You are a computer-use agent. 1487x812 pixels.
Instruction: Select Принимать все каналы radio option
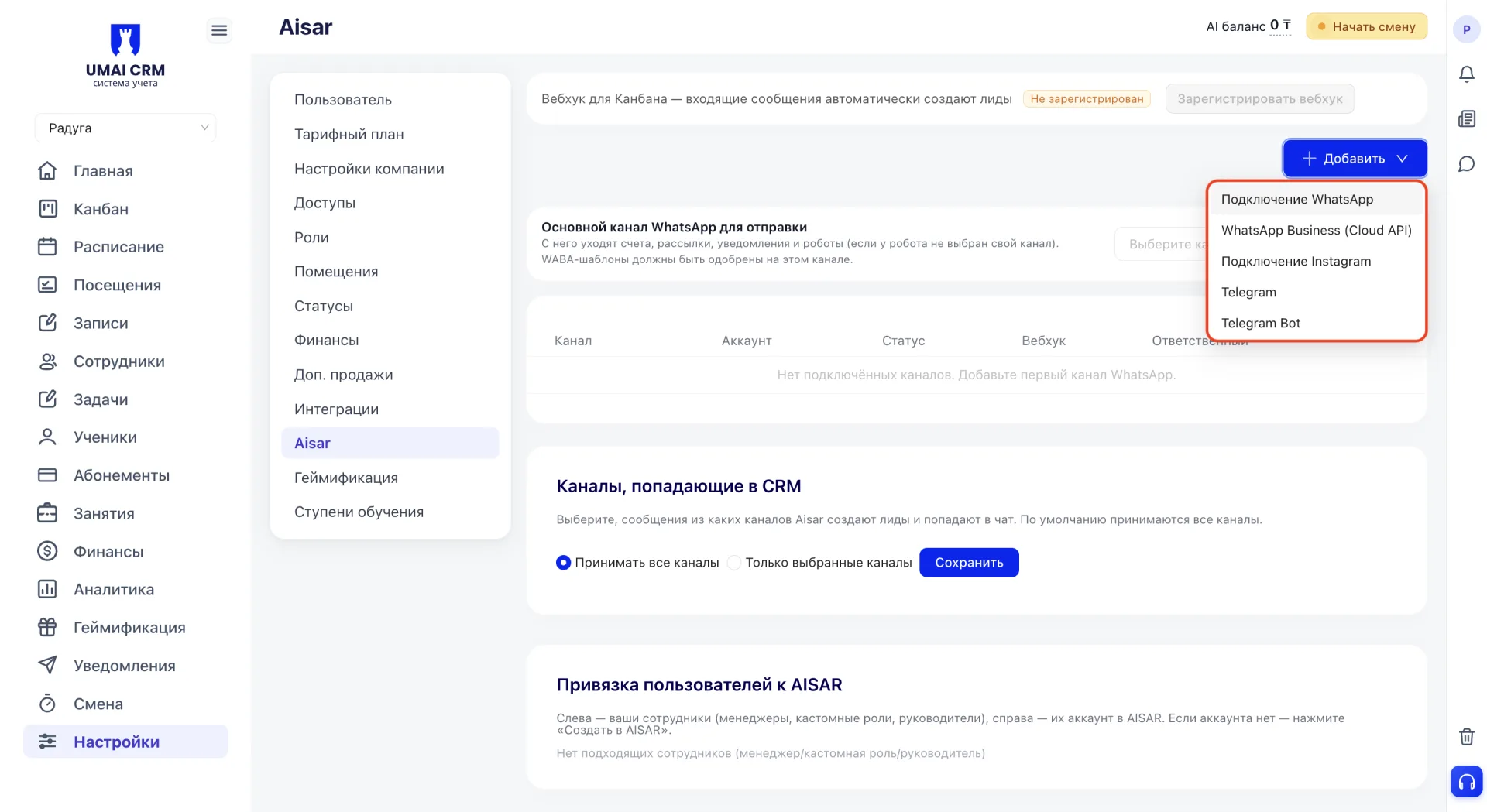563,563
